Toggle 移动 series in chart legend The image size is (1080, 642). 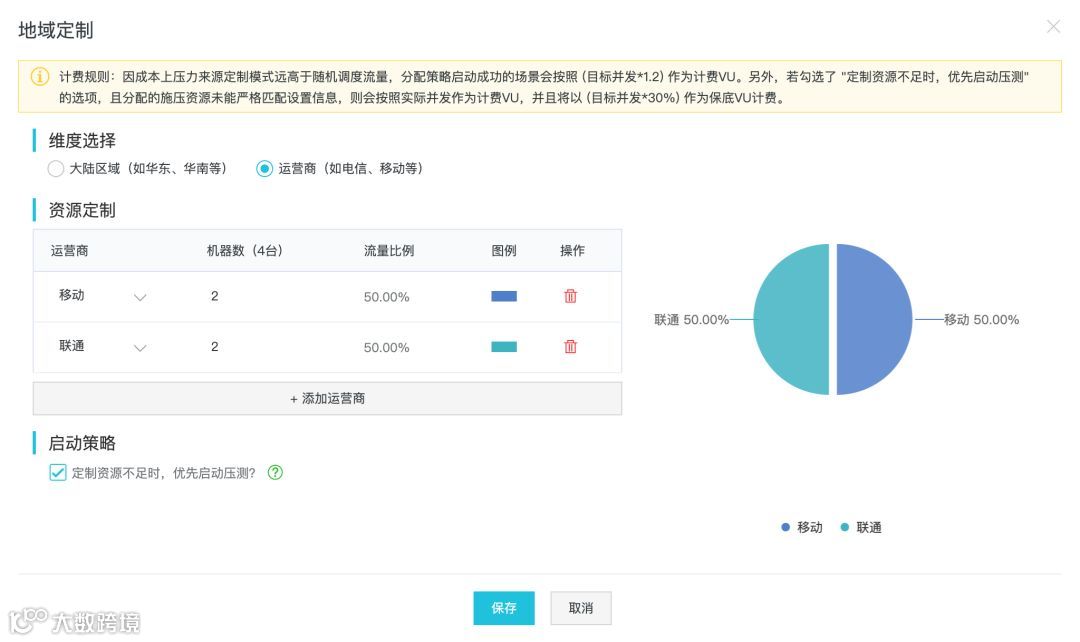802,527
